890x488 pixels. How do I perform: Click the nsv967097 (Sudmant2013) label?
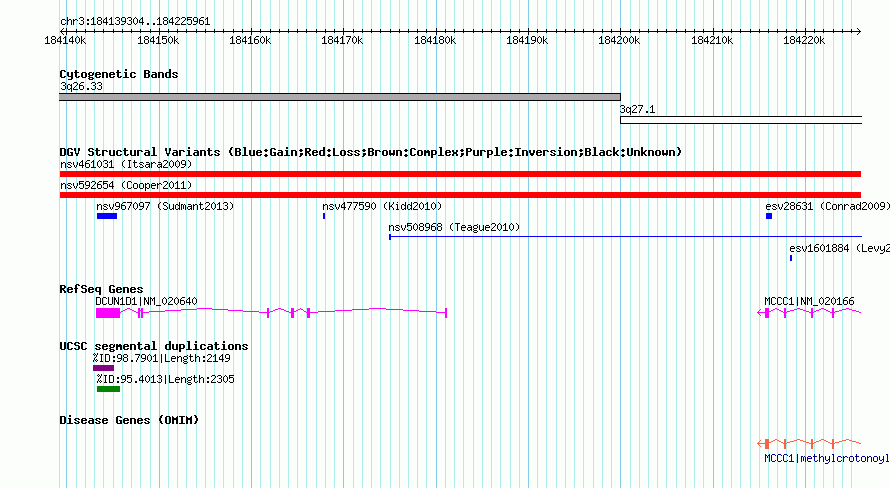(165, 207)
